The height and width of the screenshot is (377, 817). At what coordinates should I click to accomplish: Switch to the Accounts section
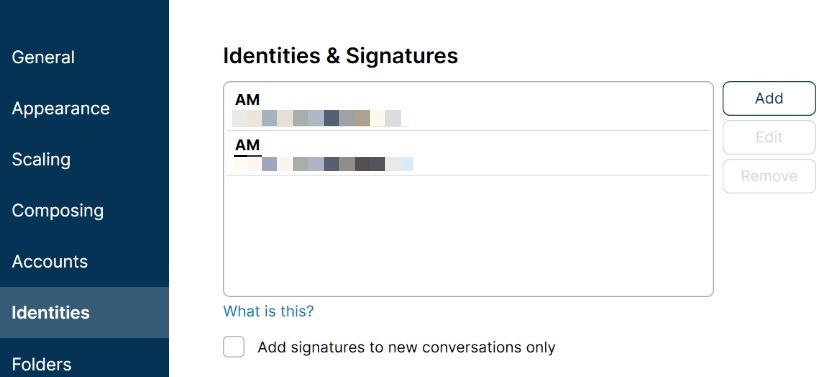pyautogui.click(x=49, y=261)
